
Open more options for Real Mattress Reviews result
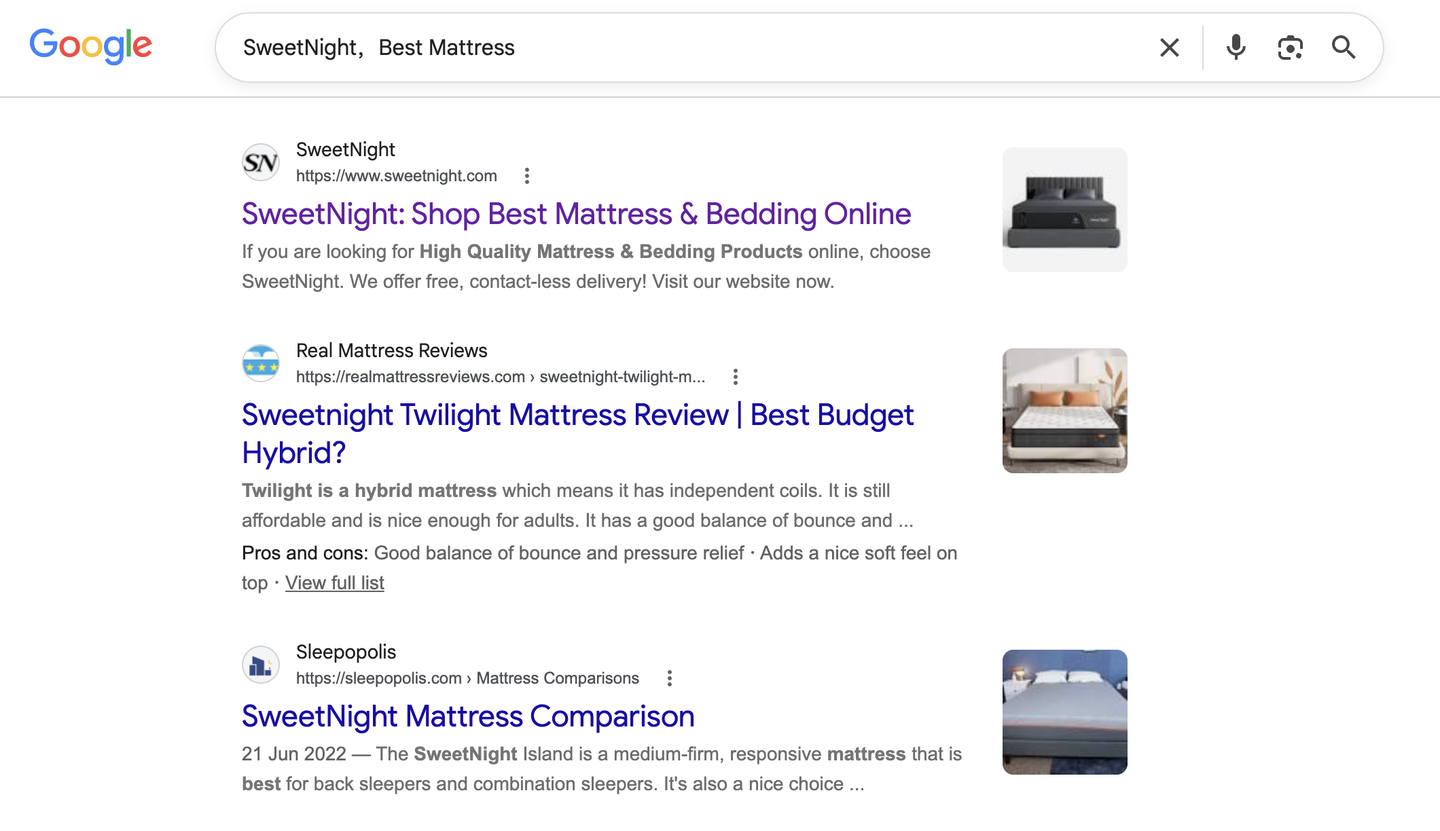point(735,377)
